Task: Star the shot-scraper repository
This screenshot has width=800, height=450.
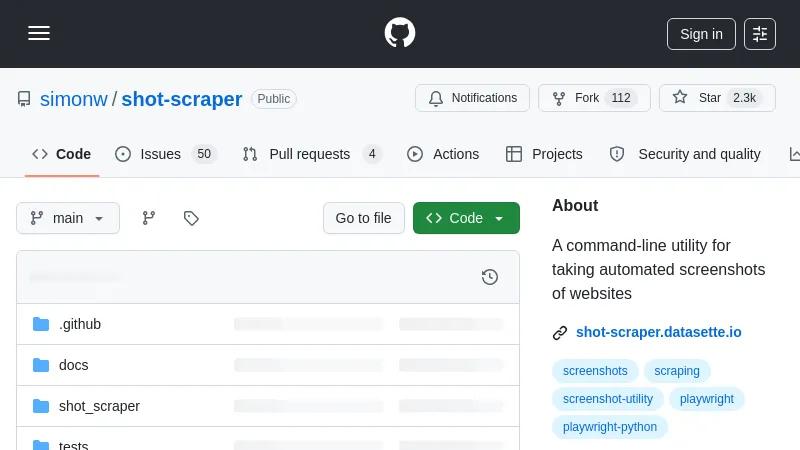Action: (717, 98)
